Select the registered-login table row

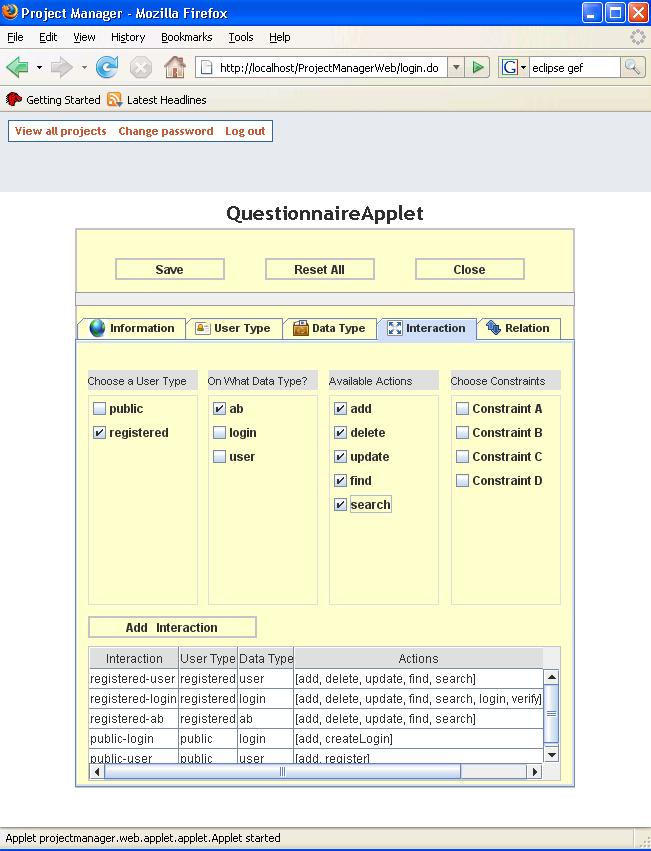point(316,698)
